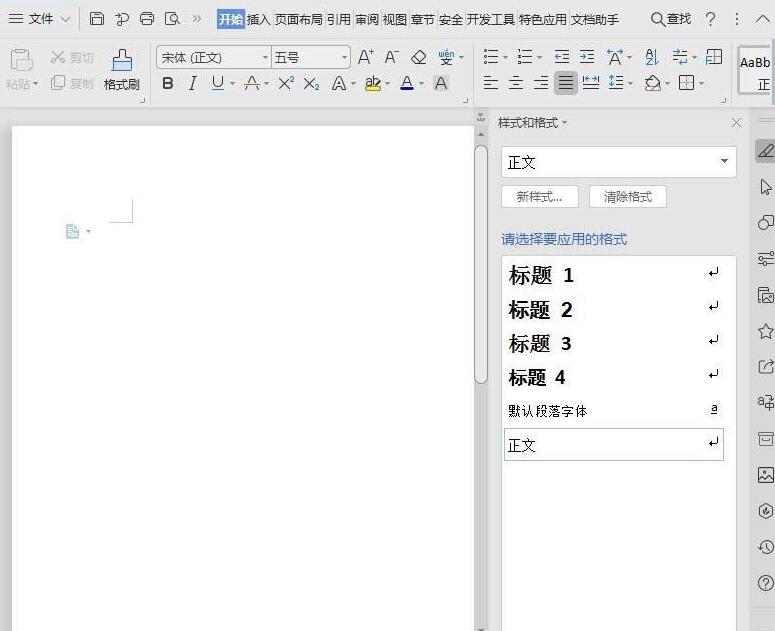Decrease font size with A- icon
The image size is (775, 631).
coord(391,57)
